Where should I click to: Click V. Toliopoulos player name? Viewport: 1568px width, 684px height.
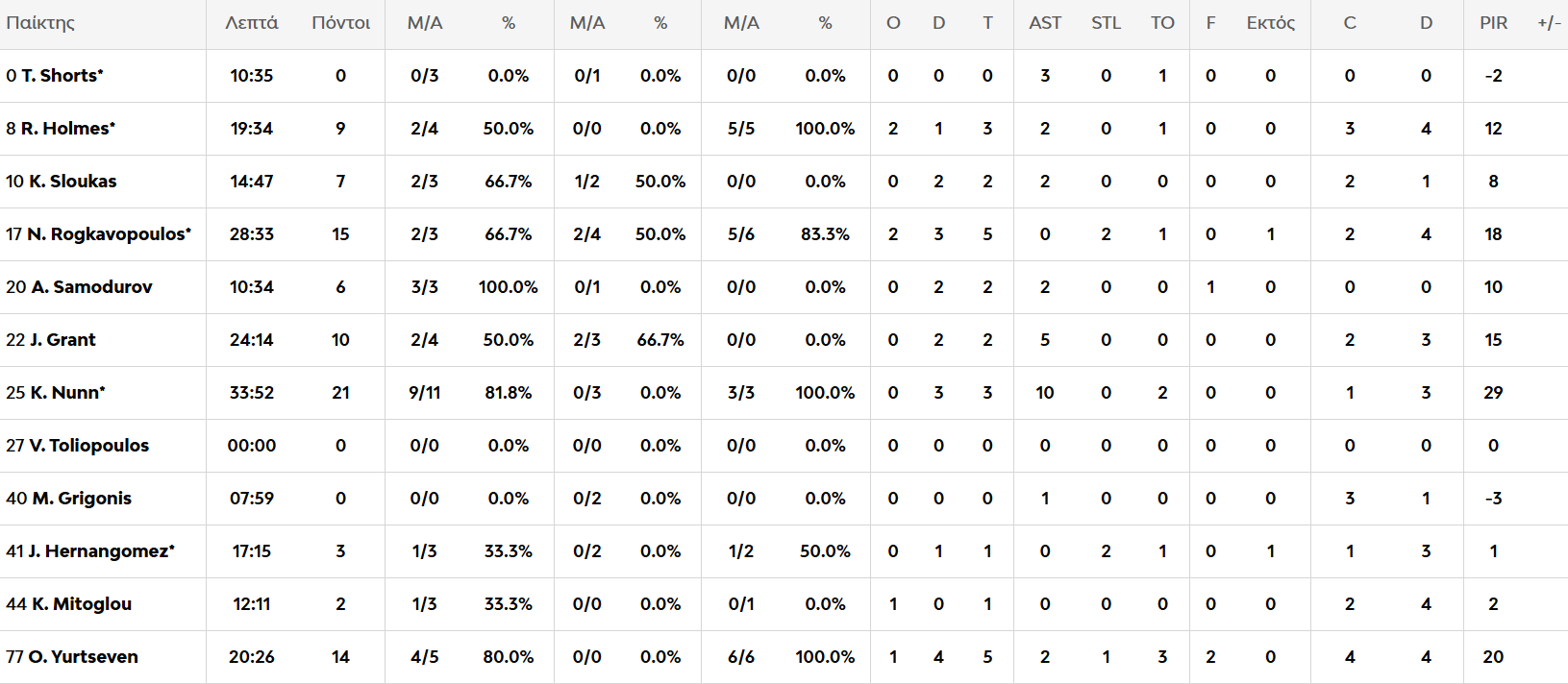coord(88,446)
